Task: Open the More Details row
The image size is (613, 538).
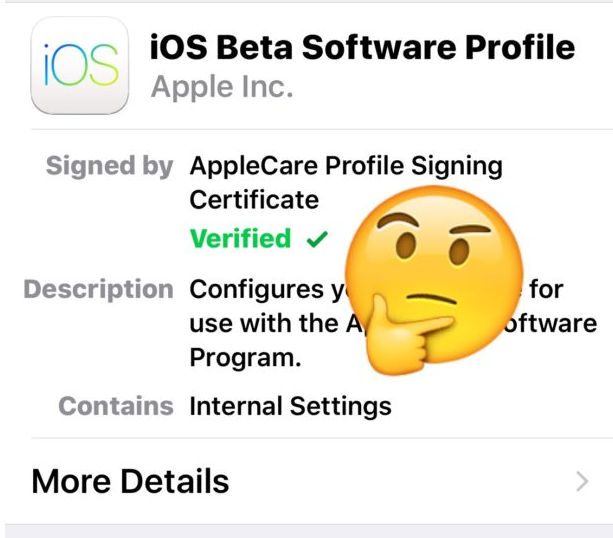Action: (309, 481)
